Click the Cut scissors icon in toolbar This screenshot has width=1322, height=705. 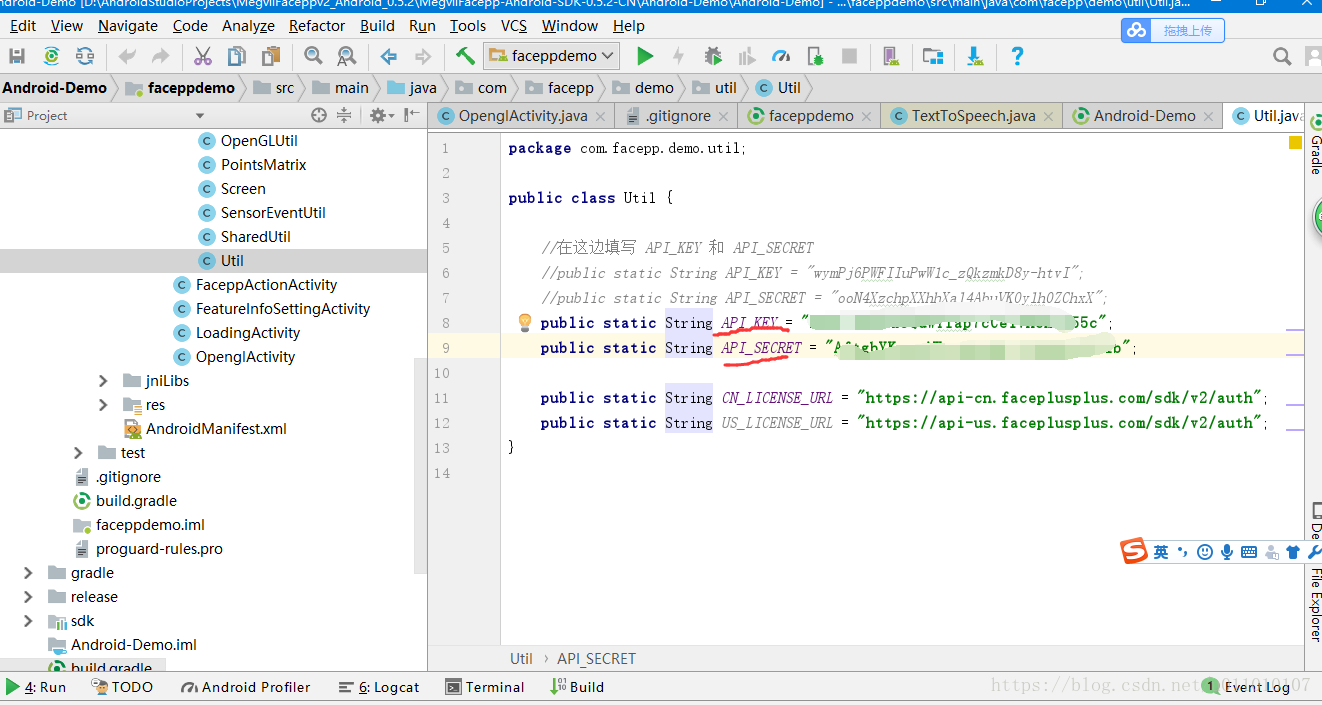pyautogui.click(x=203, y=56)
